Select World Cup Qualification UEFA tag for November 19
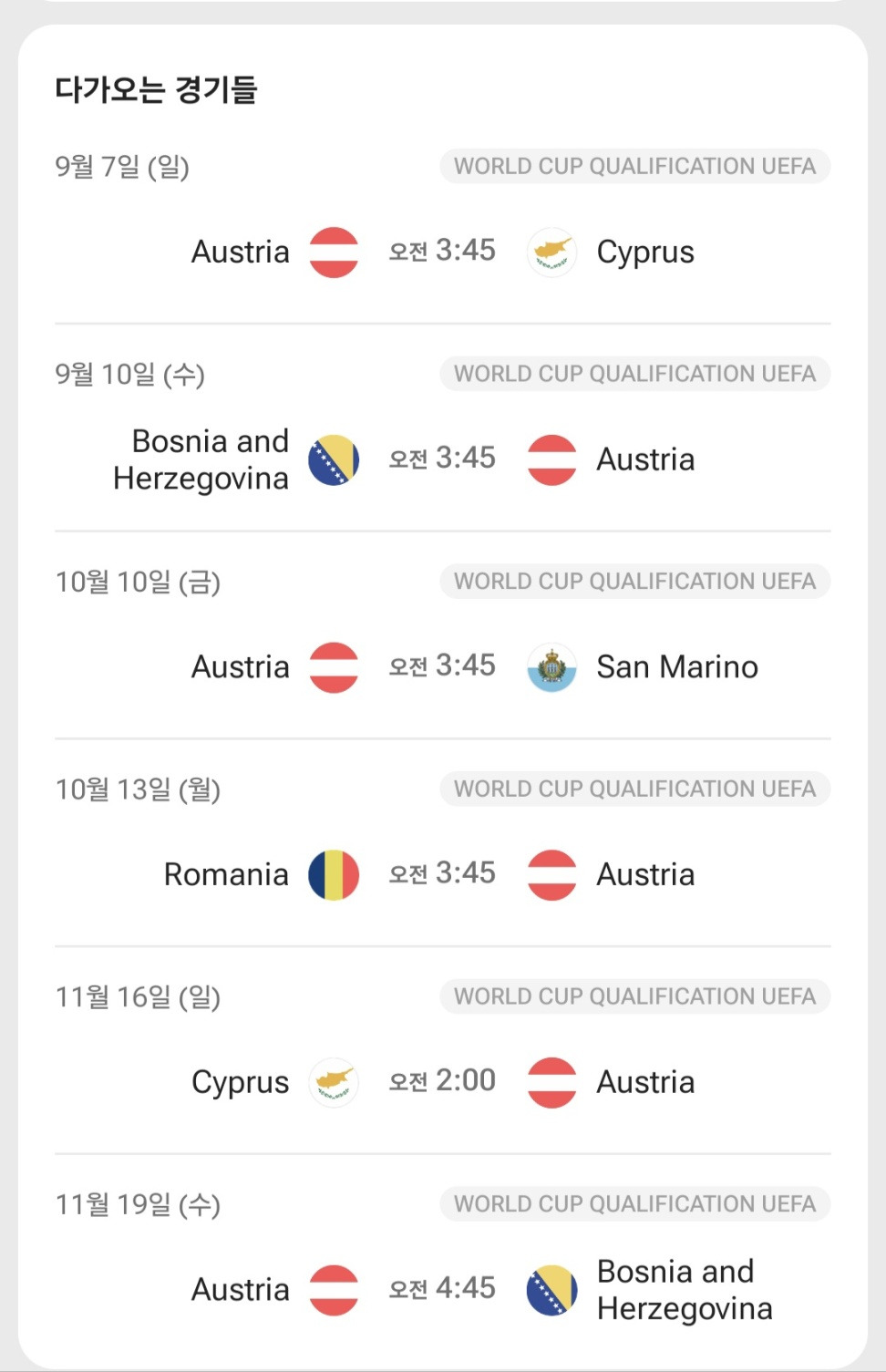 [x=635, y=1203]
